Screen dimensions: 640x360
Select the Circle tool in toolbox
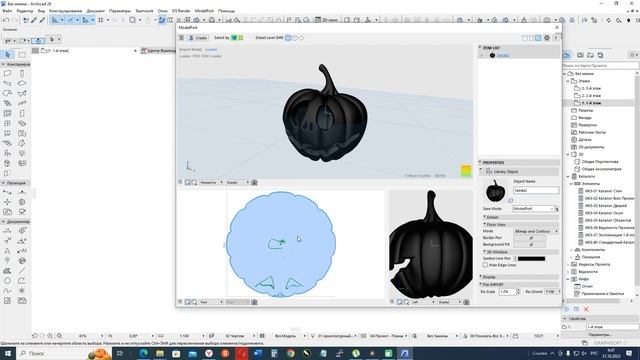tap(7, 281)
